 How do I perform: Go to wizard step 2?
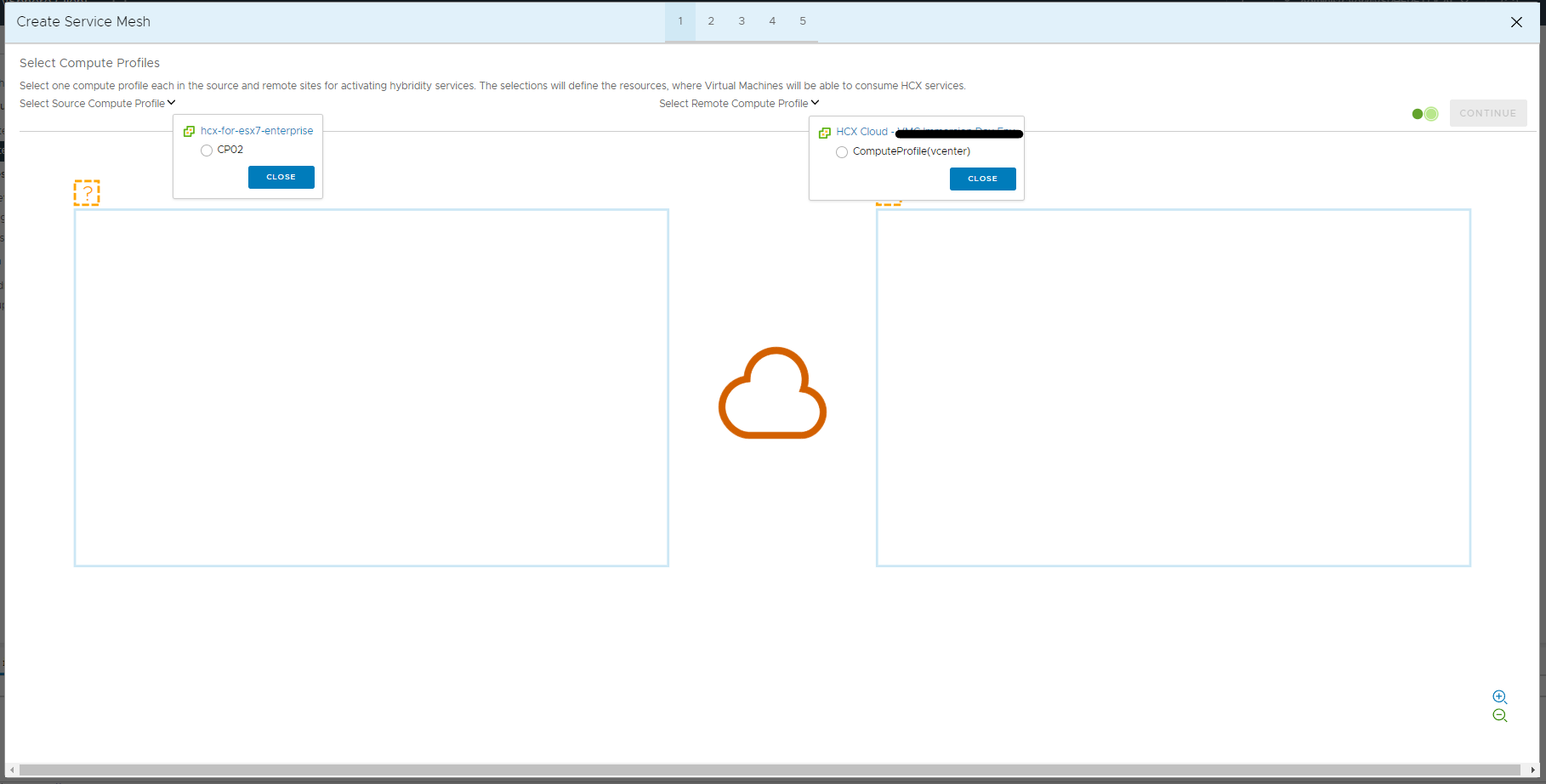[711, 21]
